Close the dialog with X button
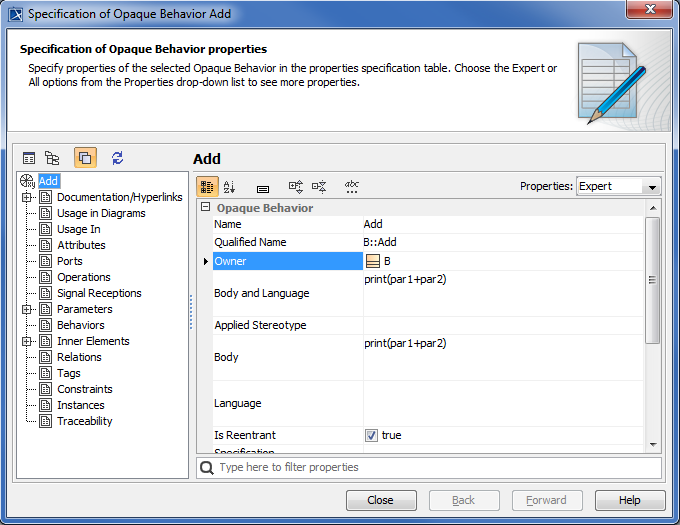 (x=650, y=9)
